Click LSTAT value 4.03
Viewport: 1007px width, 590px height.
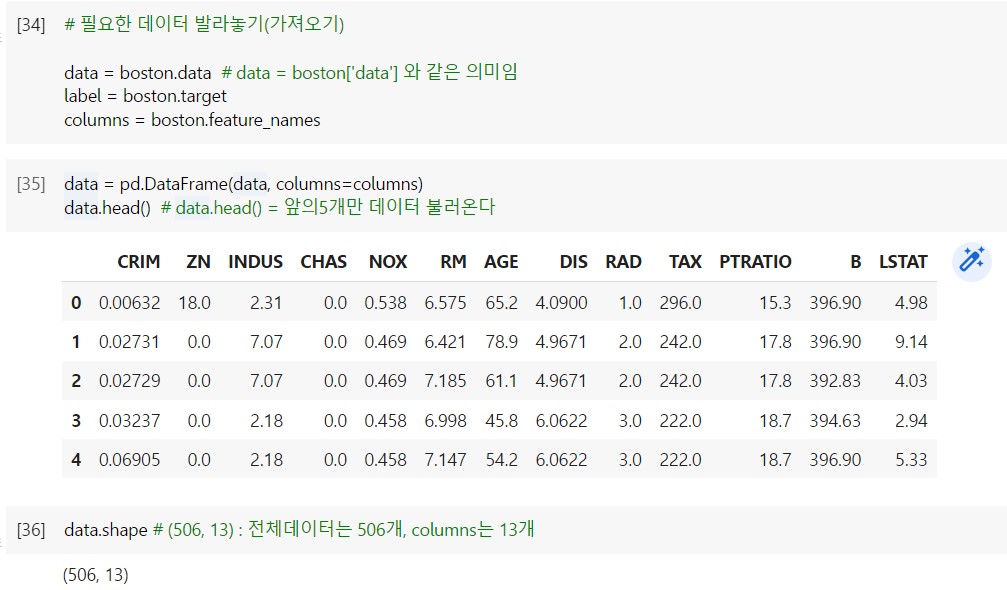911,381
